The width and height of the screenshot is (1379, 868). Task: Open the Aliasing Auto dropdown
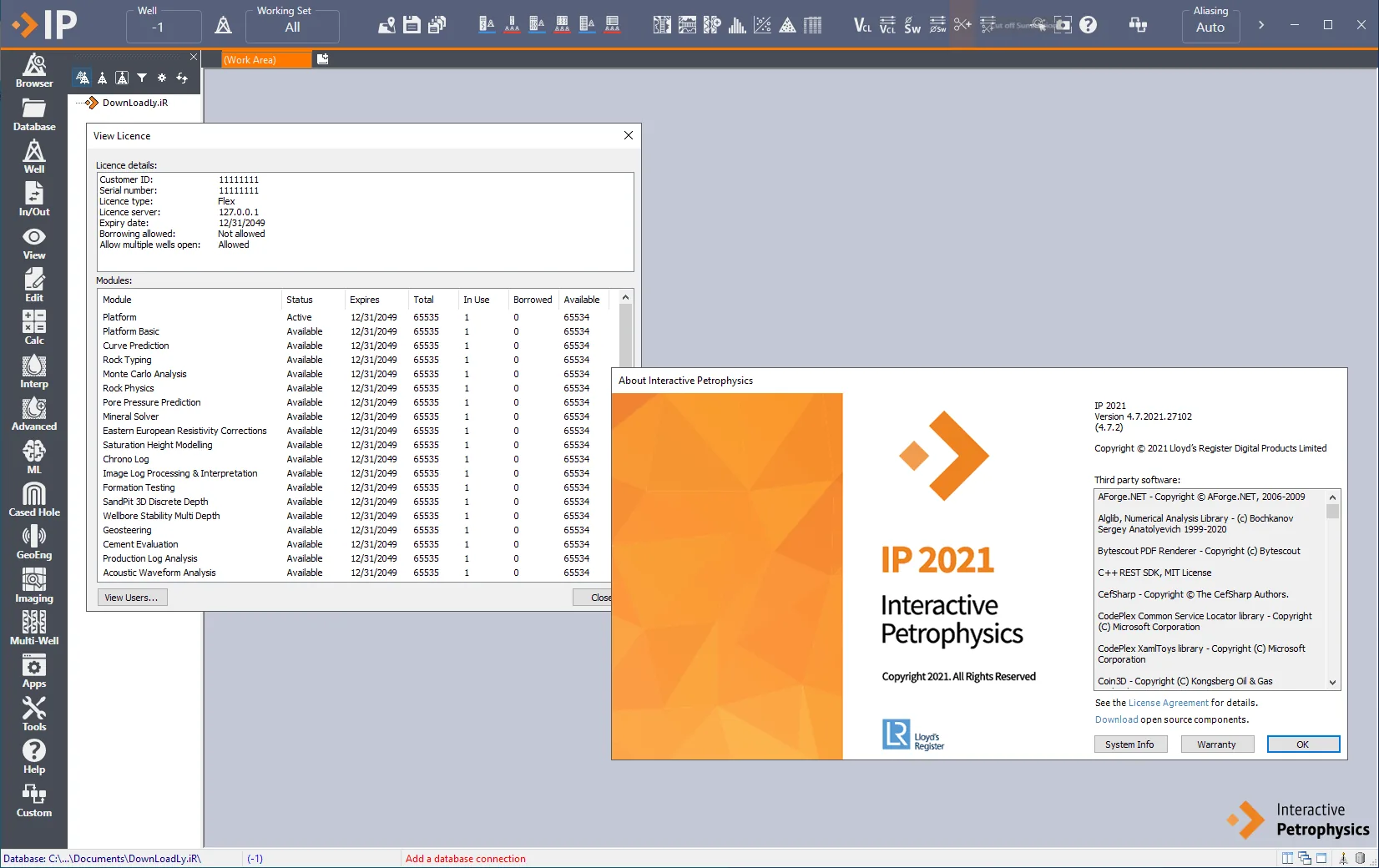(1210, 27)
